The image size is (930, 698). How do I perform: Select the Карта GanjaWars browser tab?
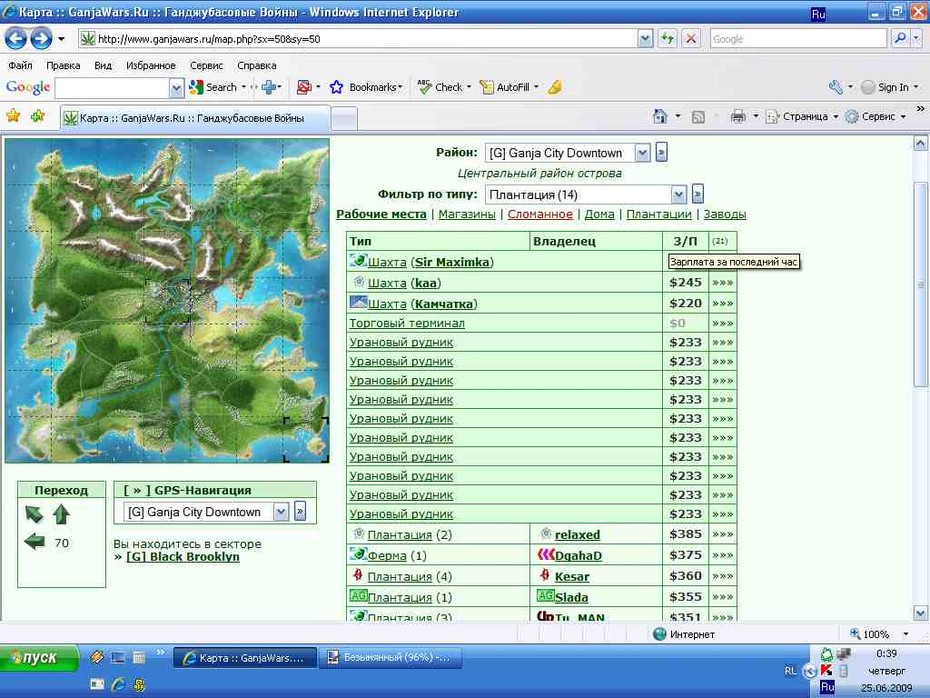pyautogui.click(x=195, y=118)
